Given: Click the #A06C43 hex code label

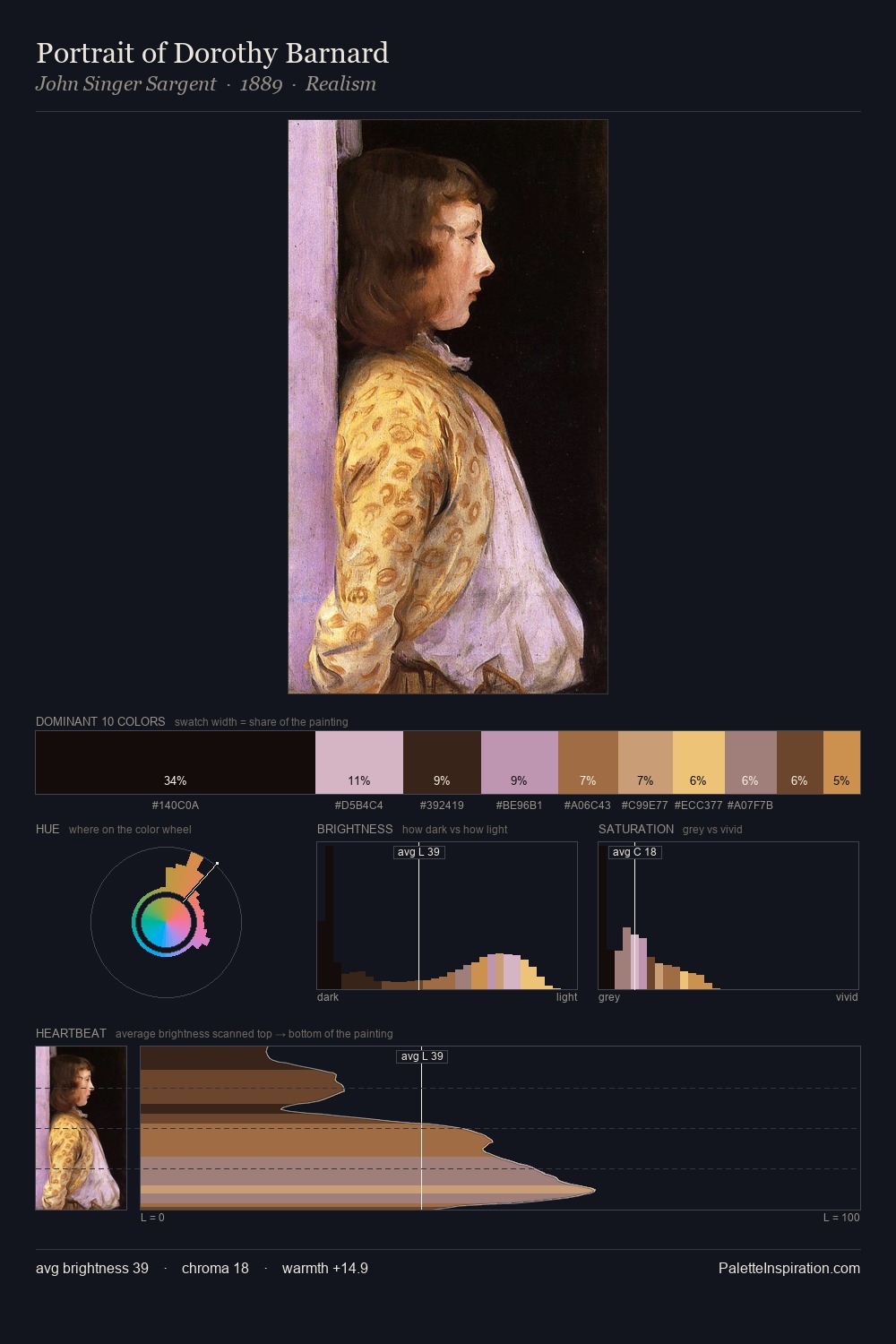Looking at the screenshot, I should pos(588,806).
